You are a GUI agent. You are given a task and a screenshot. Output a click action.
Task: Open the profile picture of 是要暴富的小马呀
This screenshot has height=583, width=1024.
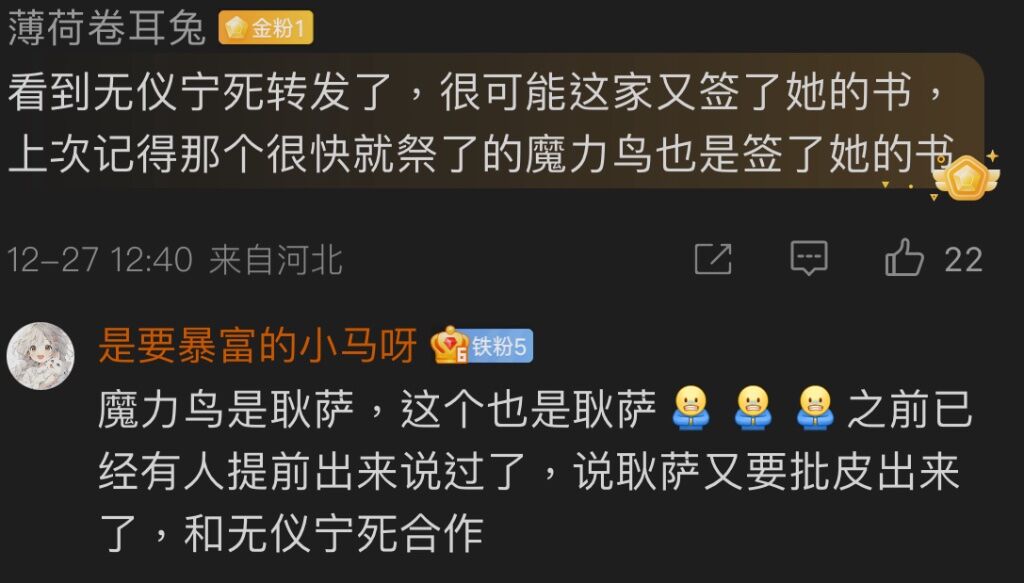tap(40, 356)
